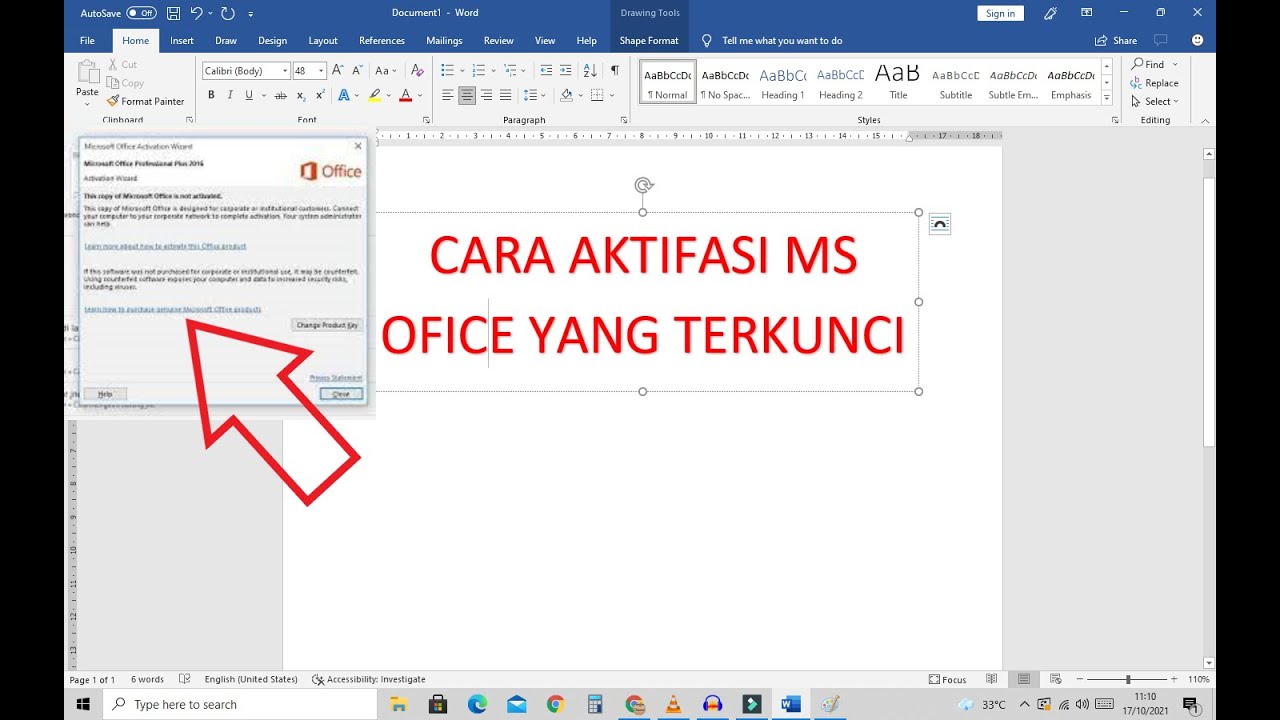This screenshot has height=720, width=1280.
Task: Open 'Learn more about how to activate' link
Action: [x=165, y=246]
